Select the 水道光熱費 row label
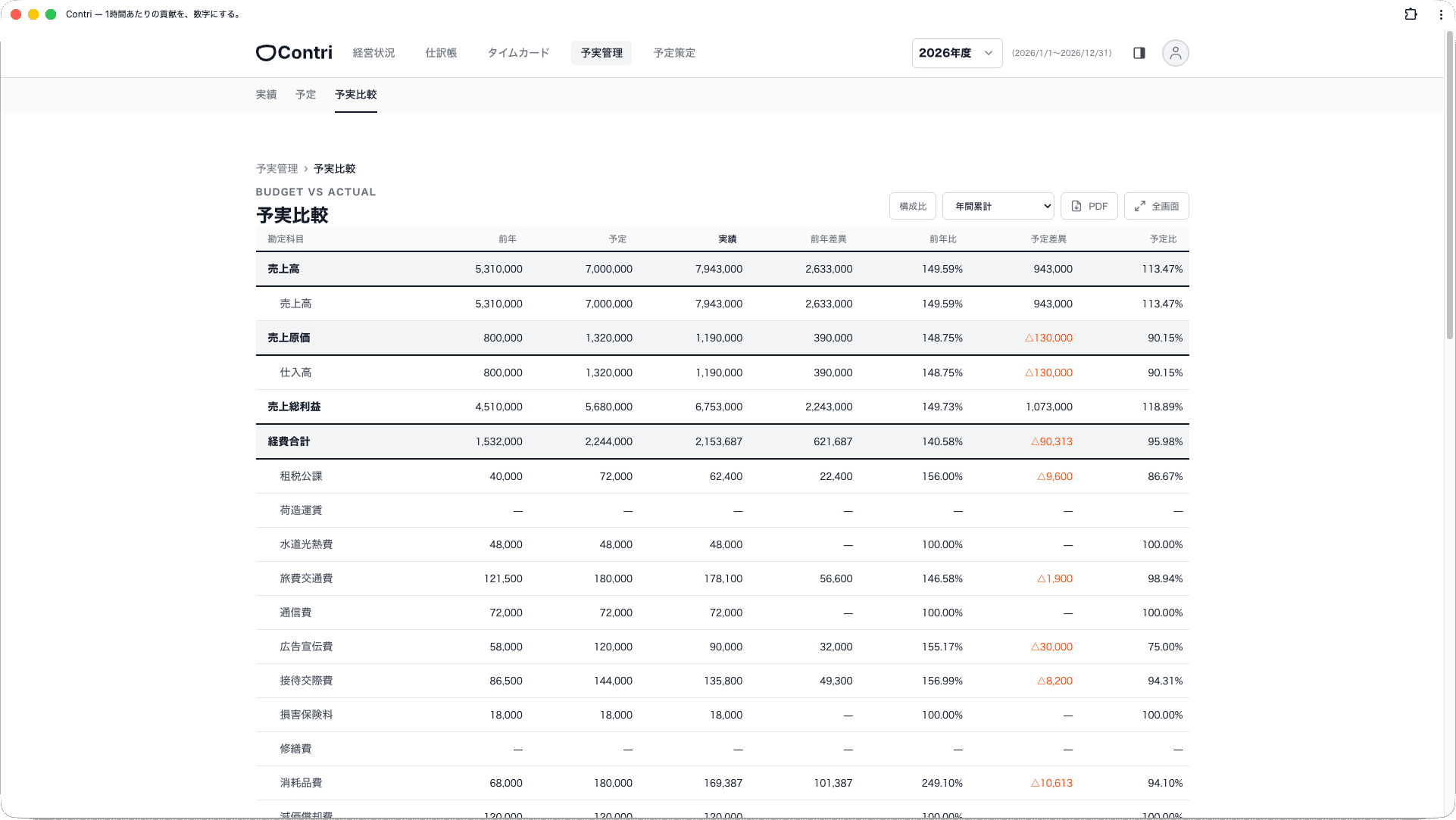Screen dimensions: 1456x820 [306, 544]
